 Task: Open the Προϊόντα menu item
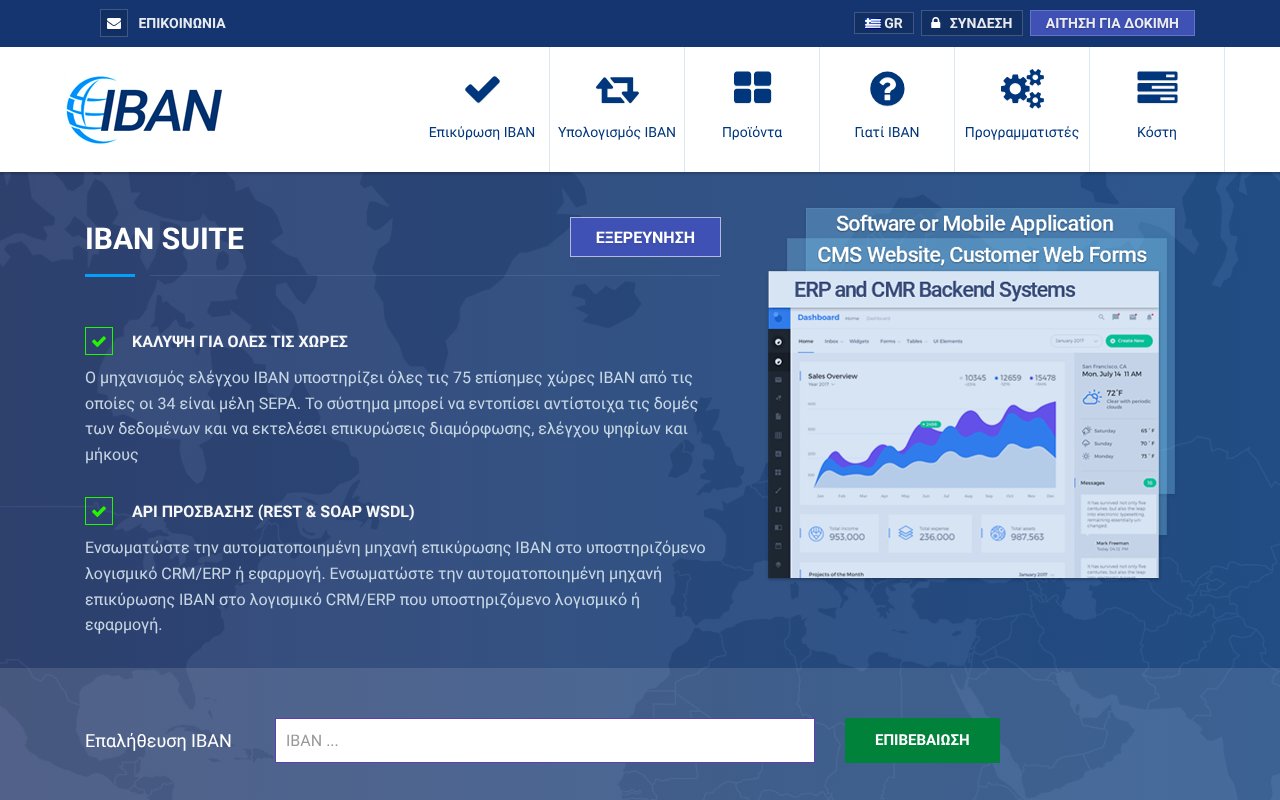point(752,132)
